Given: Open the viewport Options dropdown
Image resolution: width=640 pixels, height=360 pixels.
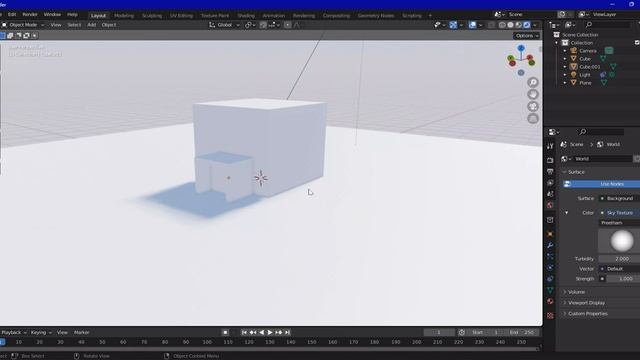Looking at the screenshot, I should click(527, 36).
